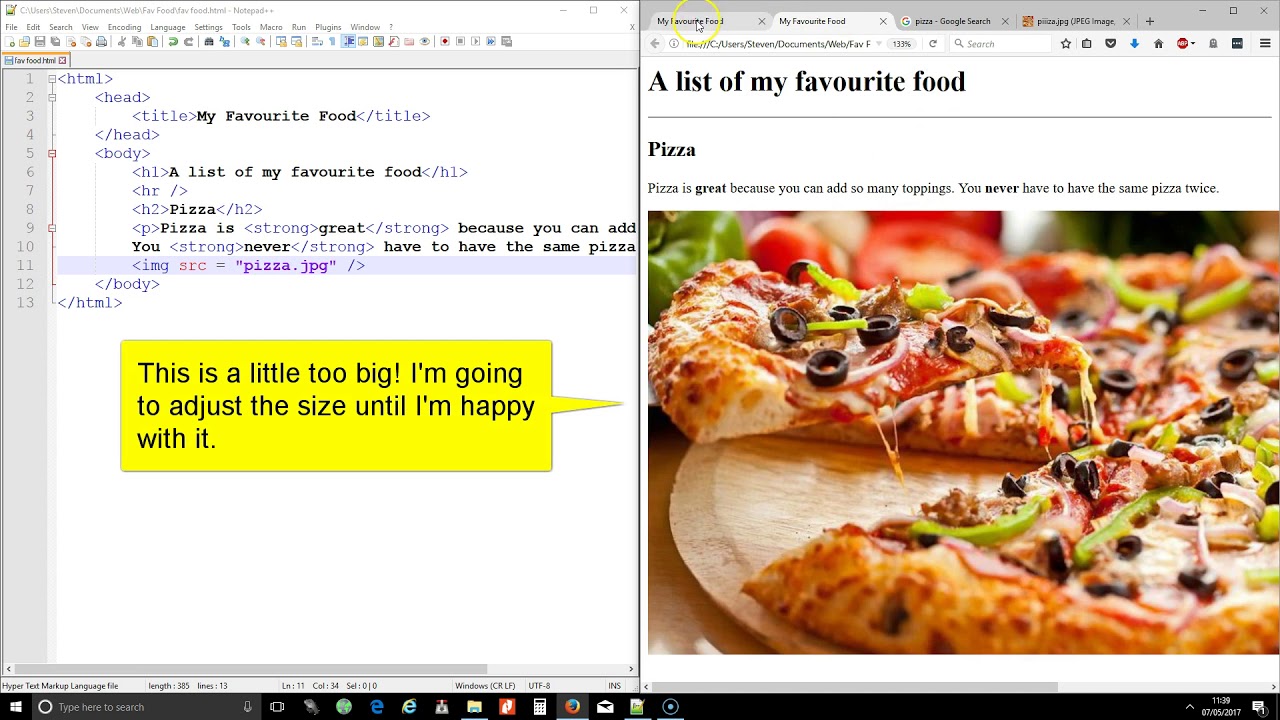Click the Windows Start button
The width and height of the screenshot is (1280, 720).
(15, 707)
